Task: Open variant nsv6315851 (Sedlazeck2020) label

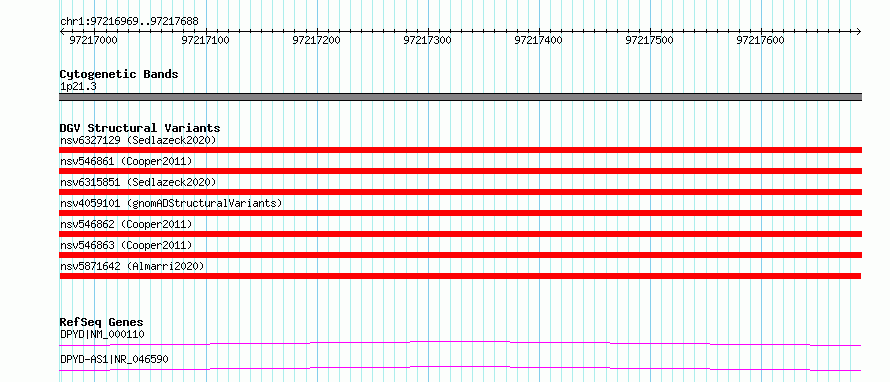Action: (x=138, y=182)
